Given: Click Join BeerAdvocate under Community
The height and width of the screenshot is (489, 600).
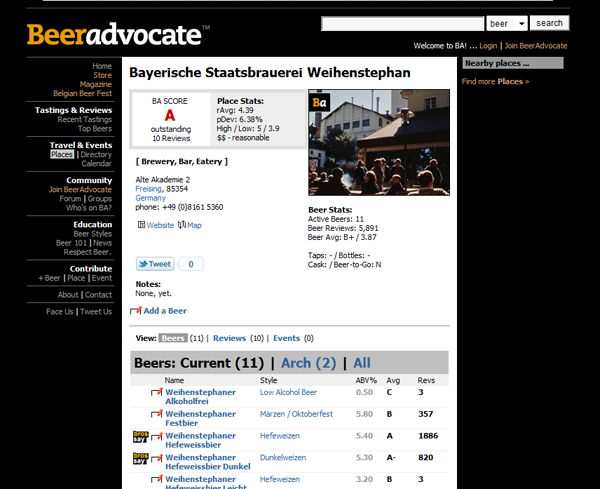Looking at the screenshot, I should click(80, 190).
